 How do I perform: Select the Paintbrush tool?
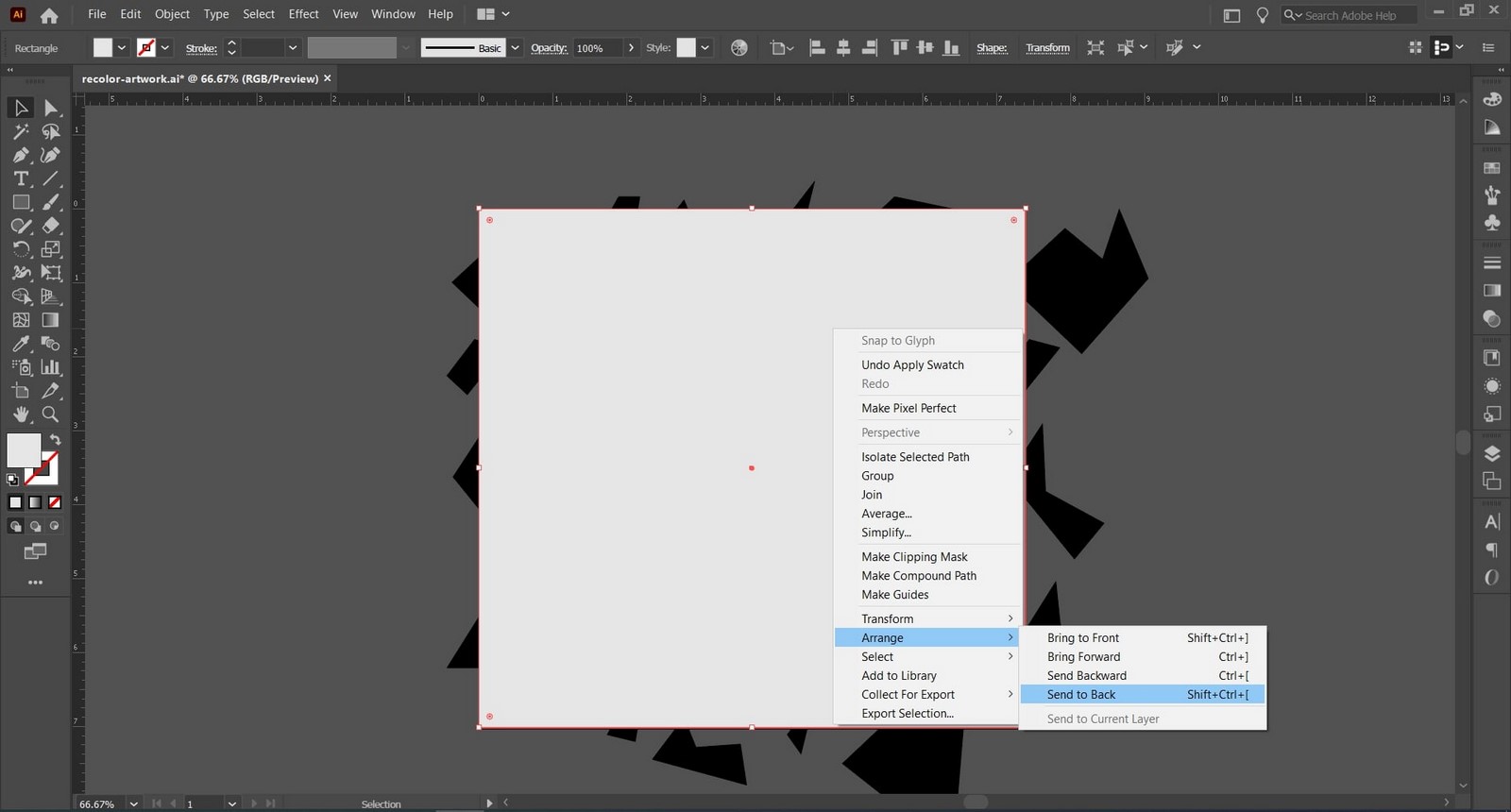pyautogui.click(x=51, y=202)
